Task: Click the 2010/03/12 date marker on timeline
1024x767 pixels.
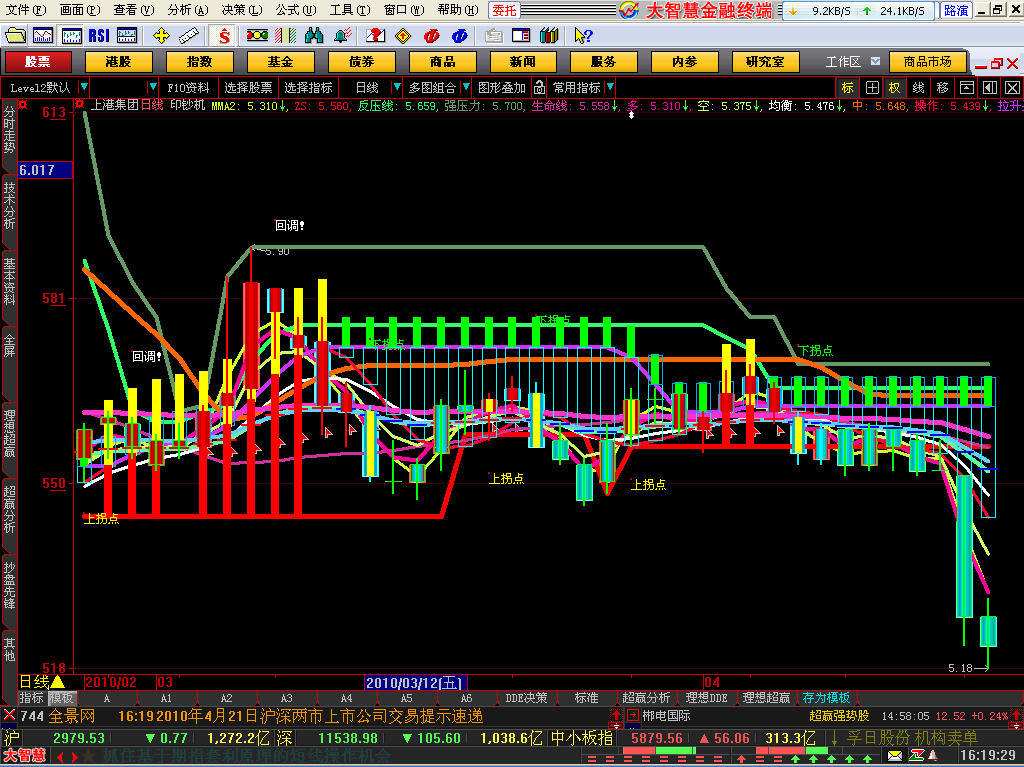Action: (415, 683)
